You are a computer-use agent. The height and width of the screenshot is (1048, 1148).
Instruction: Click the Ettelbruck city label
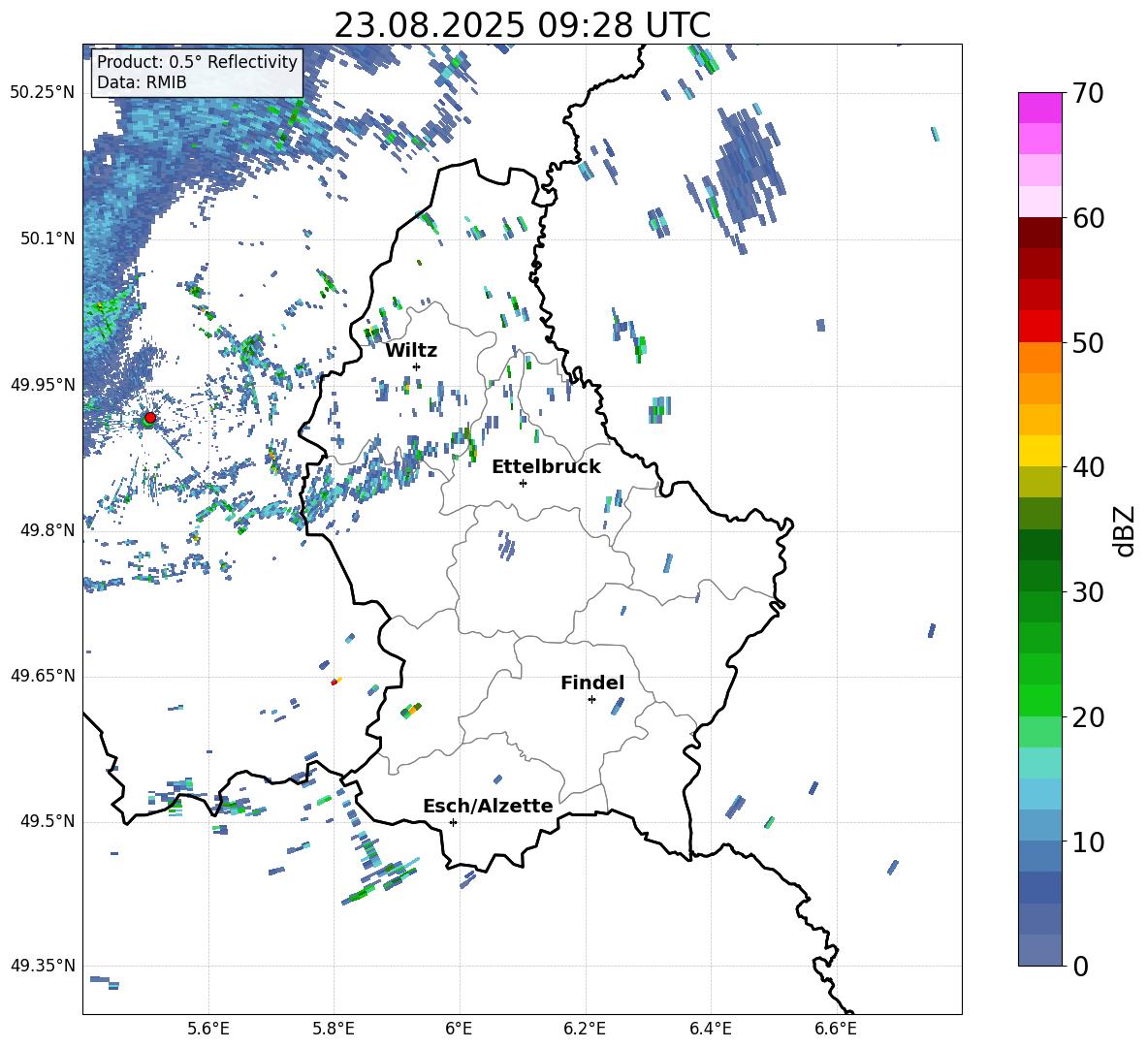point(546,467)
